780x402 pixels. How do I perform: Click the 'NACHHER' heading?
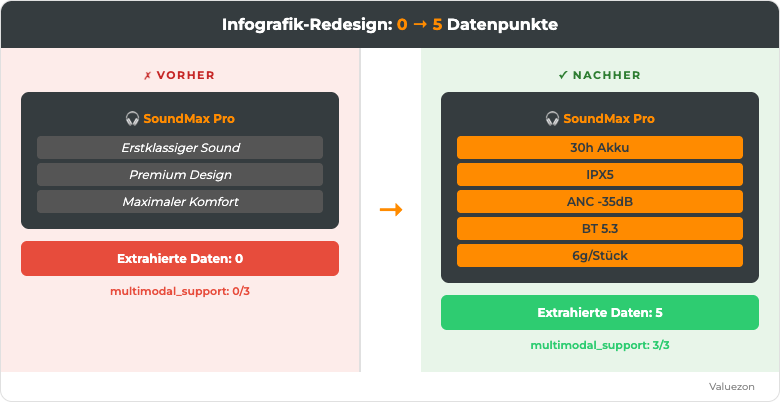pyautogui.click(x=606, y=75)
